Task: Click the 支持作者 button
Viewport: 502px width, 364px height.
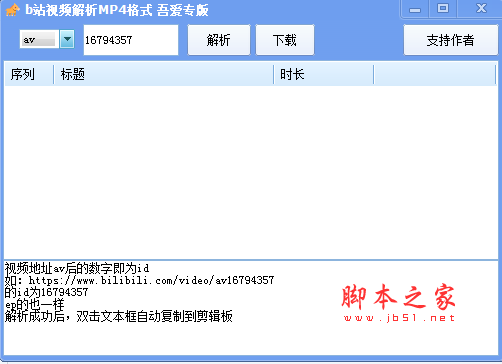Action: [x=451, y=40]
